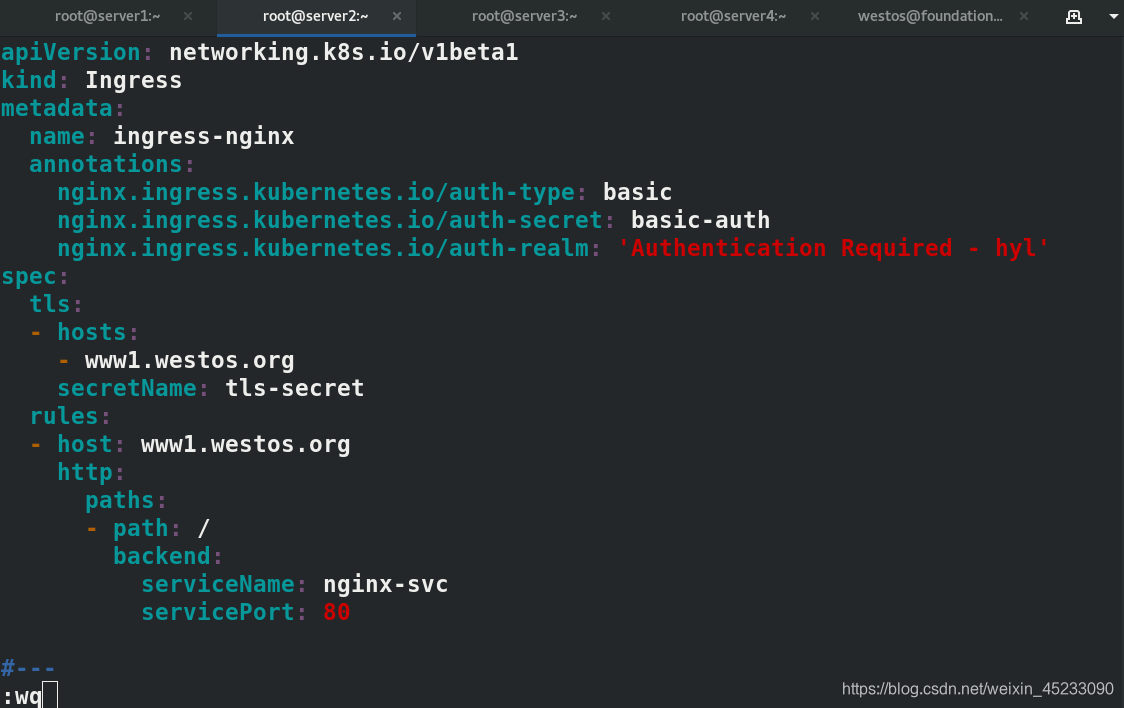Click the apiVersion key
1124x708 pixels.
71,52
